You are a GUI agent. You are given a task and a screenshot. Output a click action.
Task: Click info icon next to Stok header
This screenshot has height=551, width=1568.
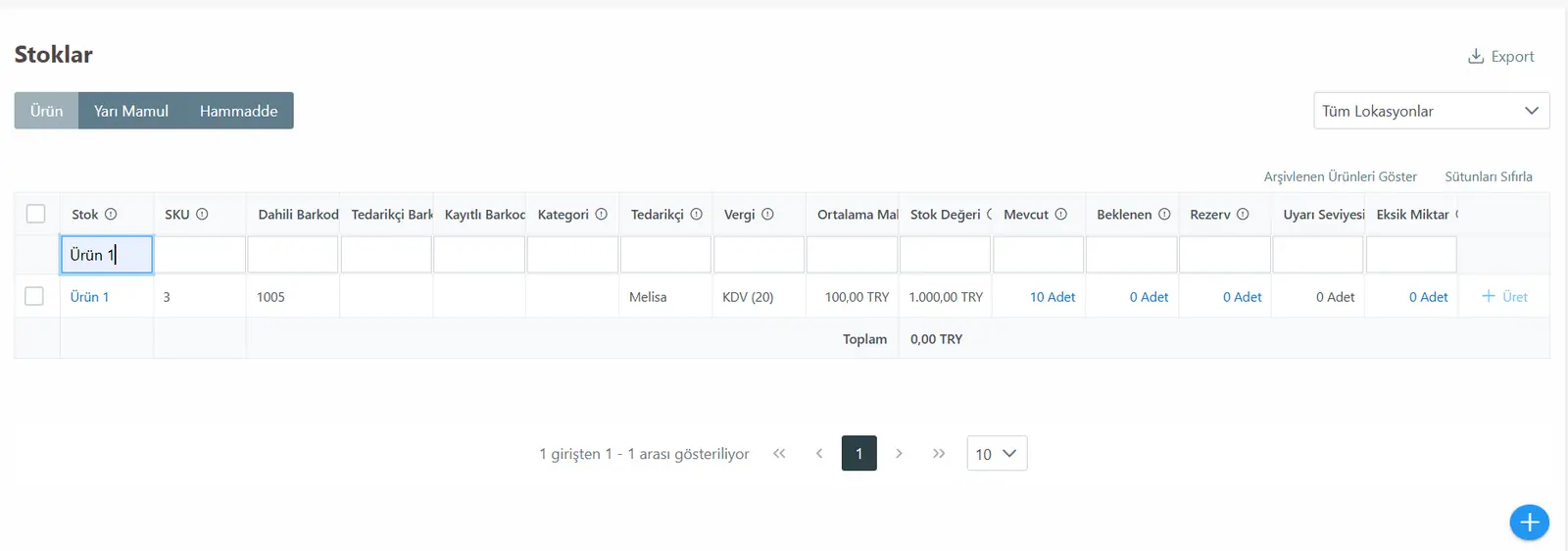(111, 215)
